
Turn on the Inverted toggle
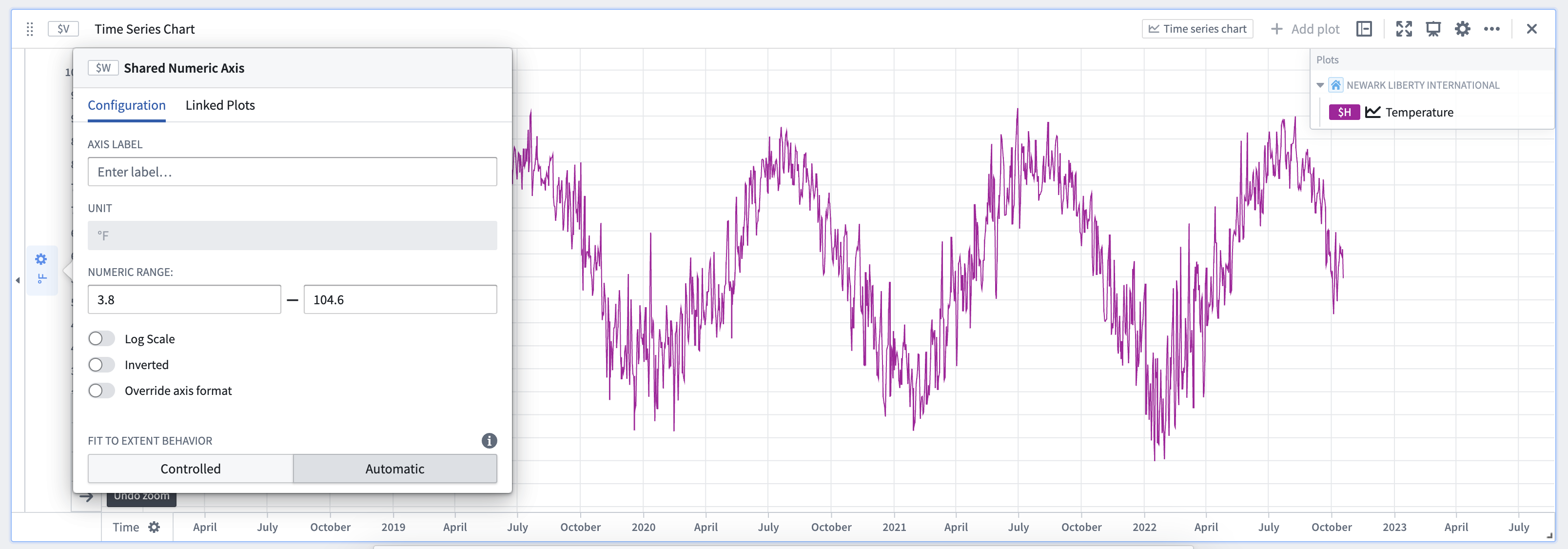click(101, 364)
